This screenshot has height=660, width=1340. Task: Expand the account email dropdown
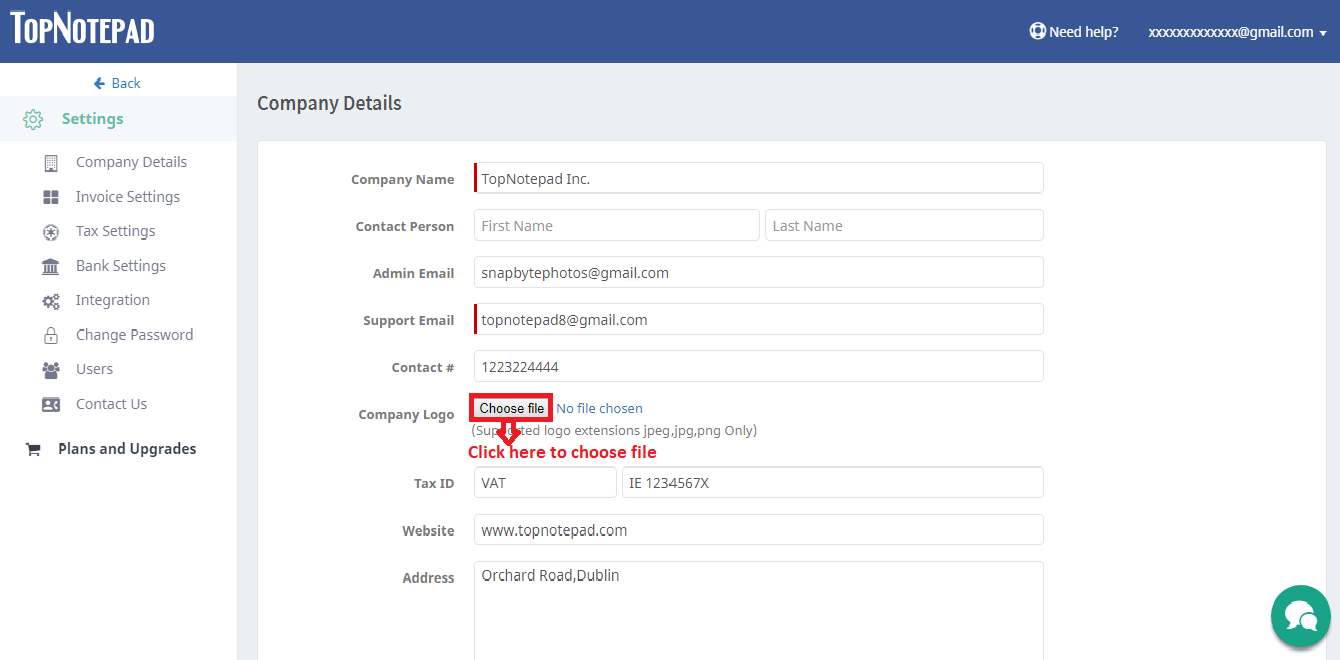pyautogui.click(x=1238, y=32)
